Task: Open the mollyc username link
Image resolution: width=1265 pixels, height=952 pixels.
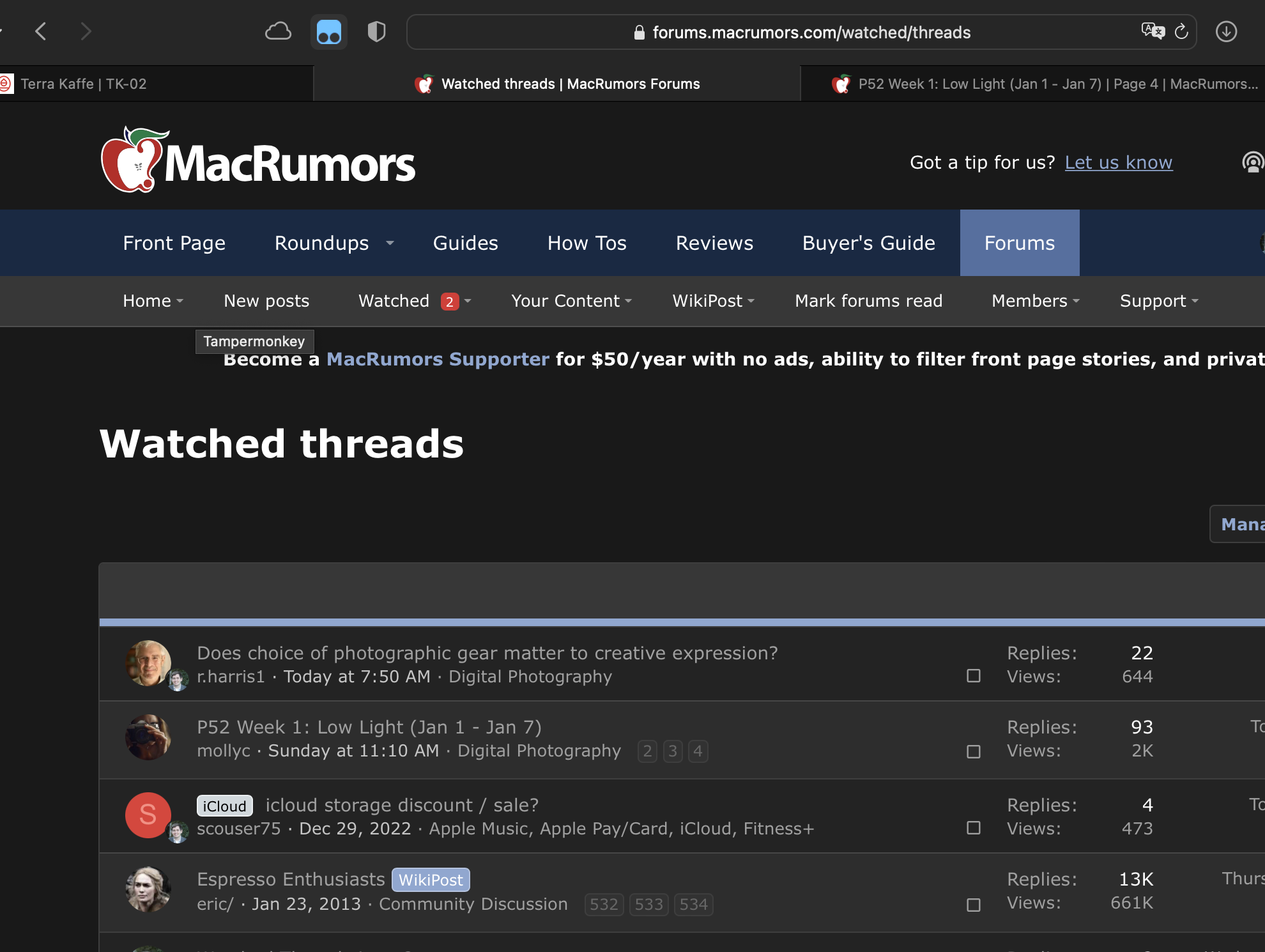Action: pyautogui.click(x=224, y=751)
